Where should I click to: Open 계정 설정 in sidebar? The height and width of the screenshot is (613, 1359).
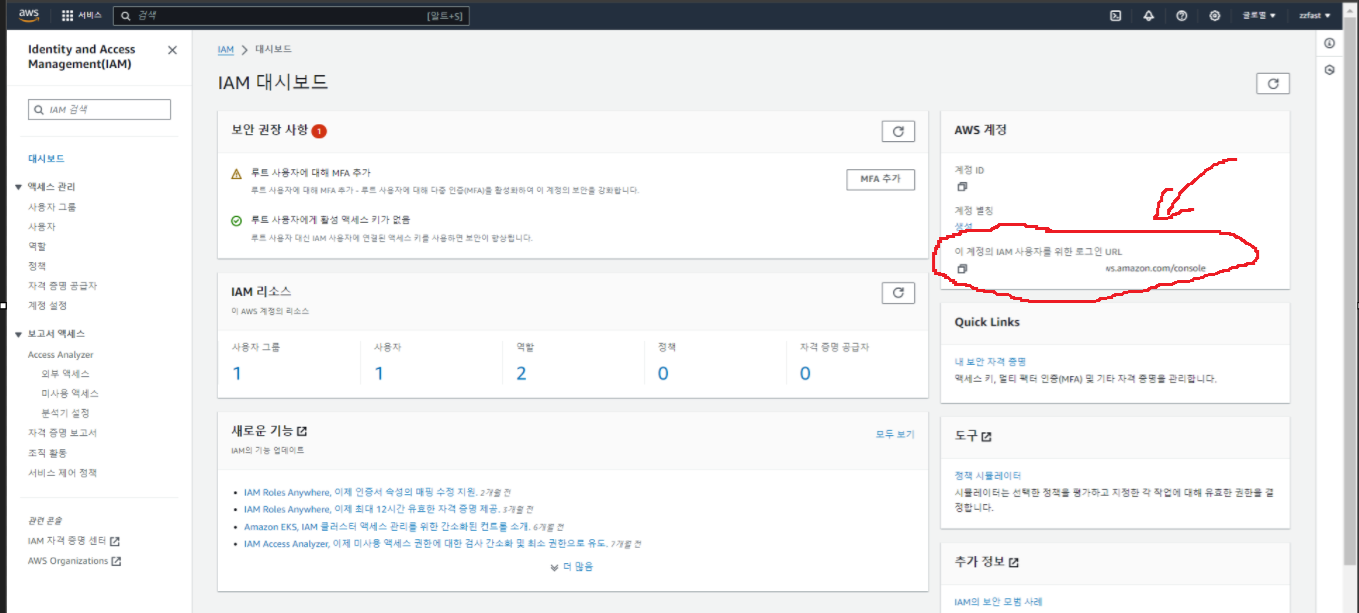click(x=48, y=306)
